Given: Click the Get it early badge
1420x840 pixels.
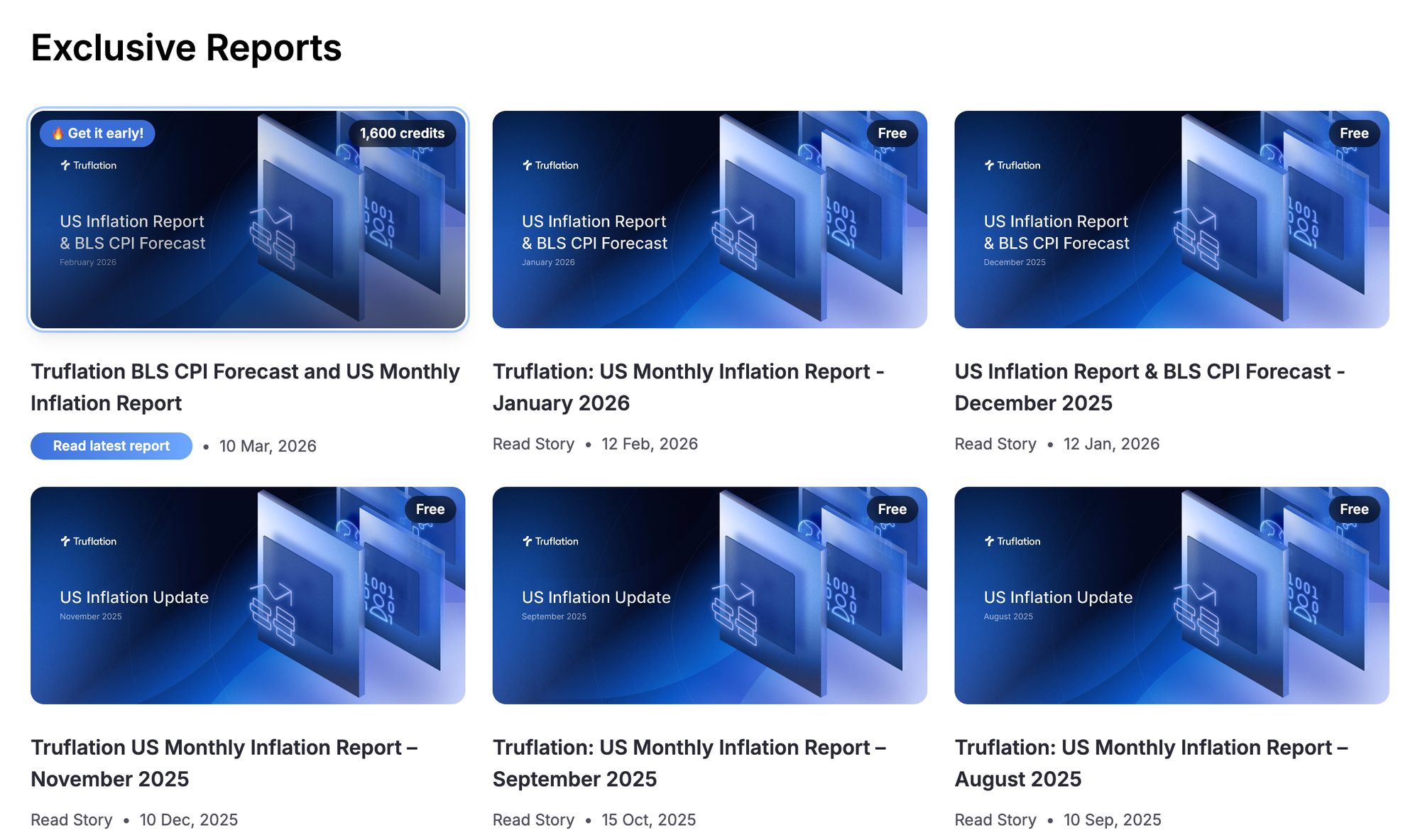Looking at the screenshot, I should click(97, 133).
